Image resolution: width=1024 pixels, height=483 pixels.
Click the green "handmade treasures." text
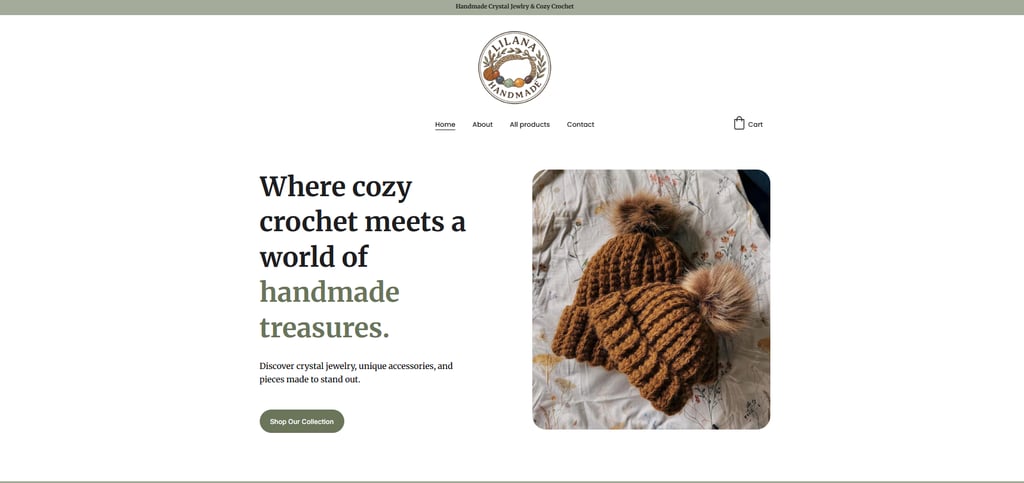coord(330,309)
